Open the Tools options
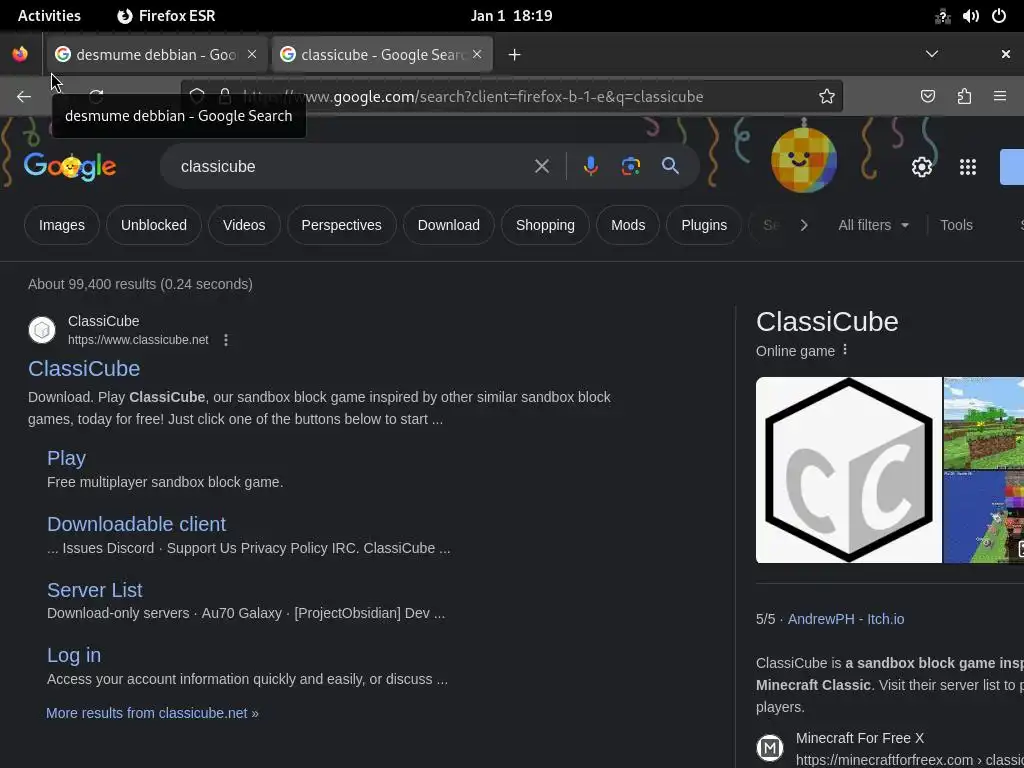 (956, 225)
